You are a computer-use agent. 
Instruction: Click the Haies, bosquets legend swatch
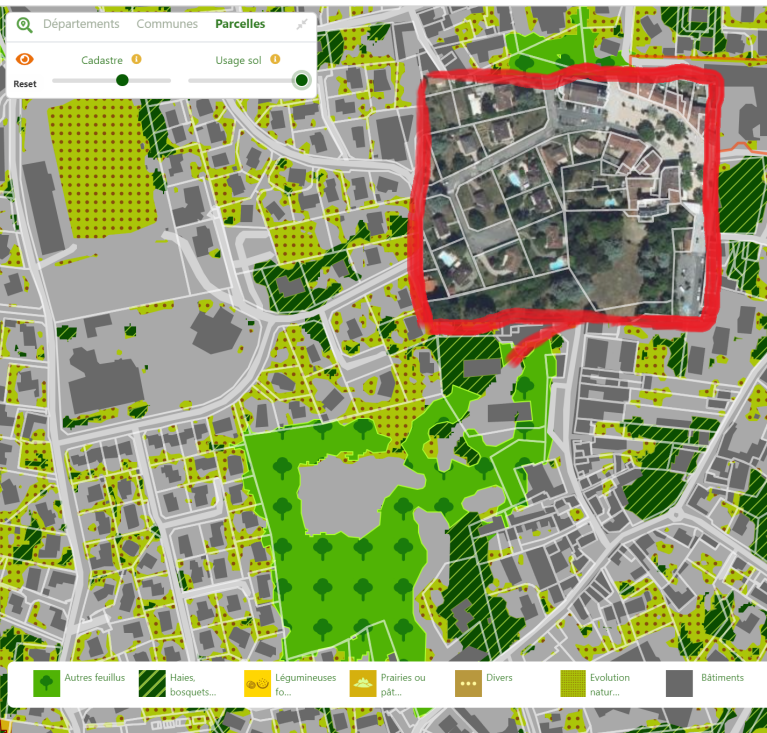point(152,683)
